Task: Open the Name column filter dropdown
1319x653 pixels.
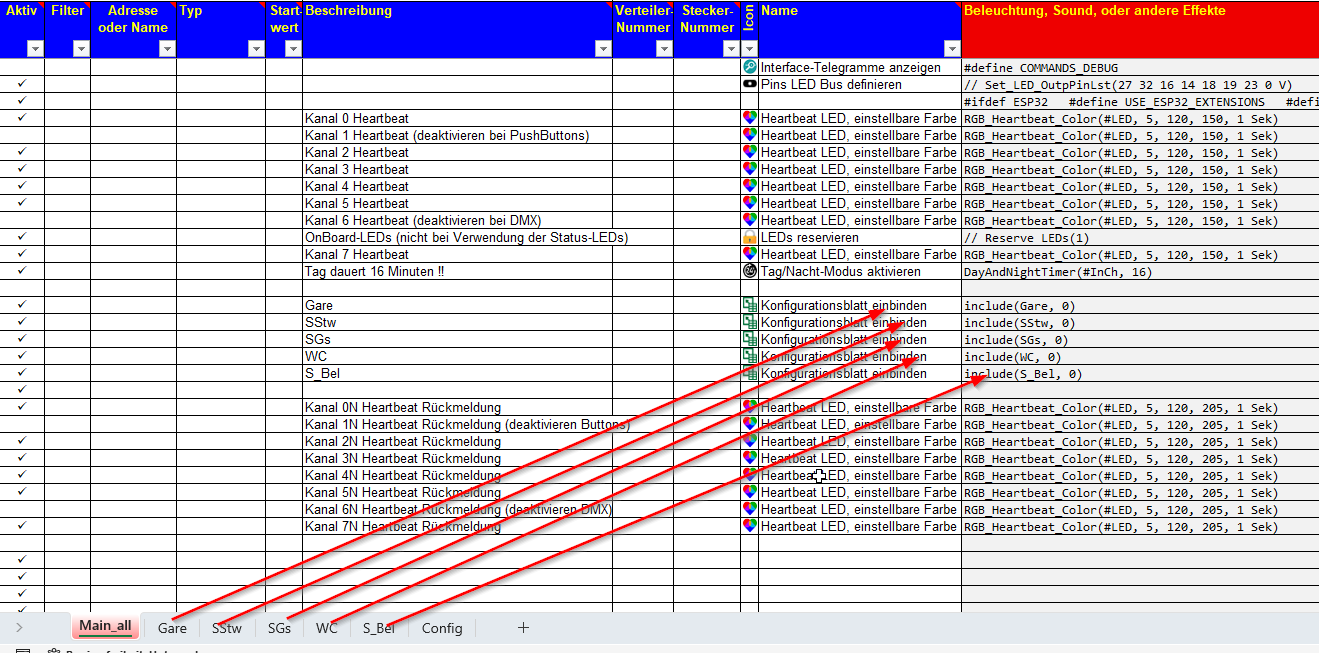Action: pyautogui.click(x=950, y=48)
